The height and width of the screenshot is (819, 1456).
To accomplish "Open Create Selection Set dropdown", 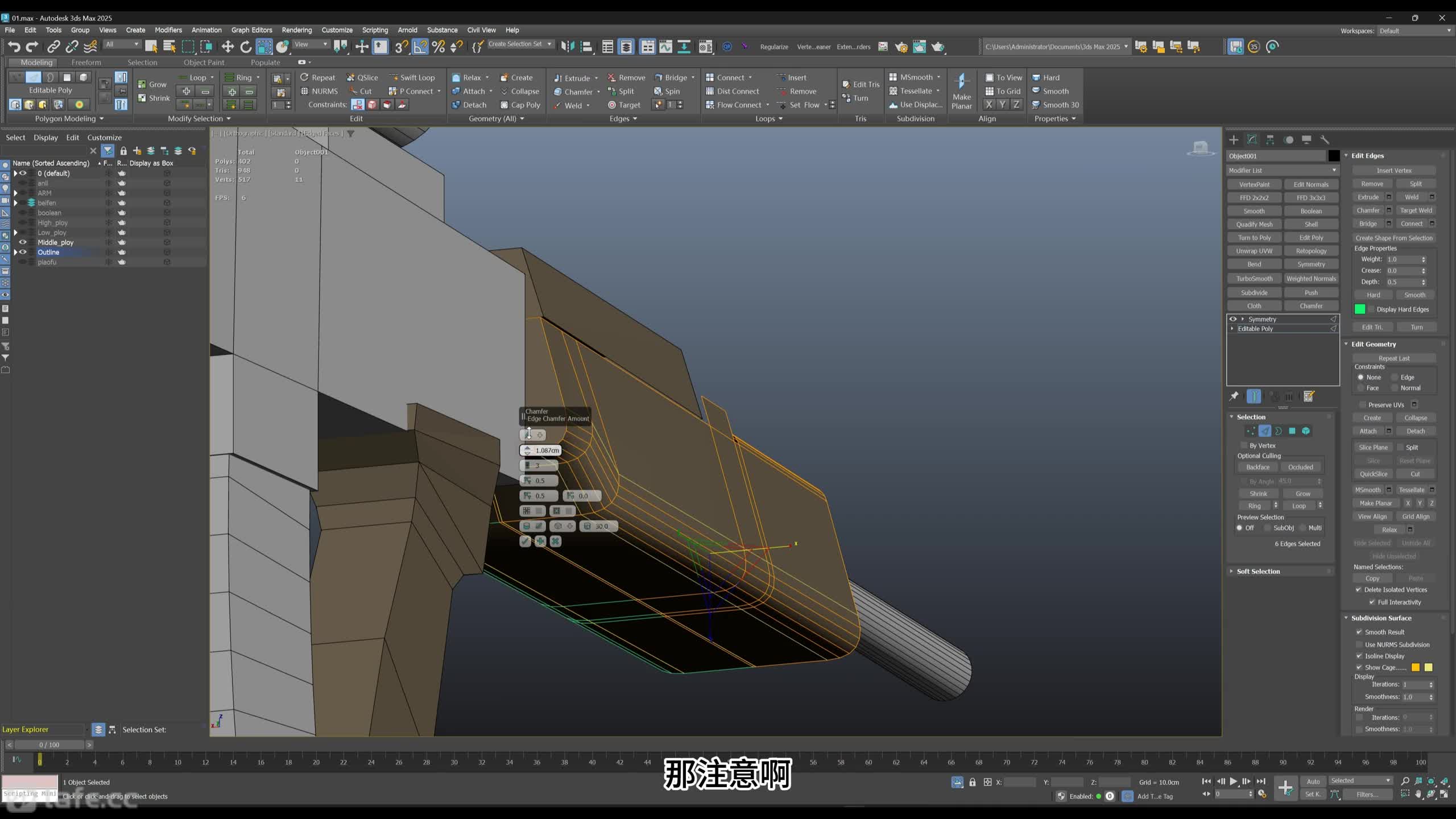I will click(520, 44).
